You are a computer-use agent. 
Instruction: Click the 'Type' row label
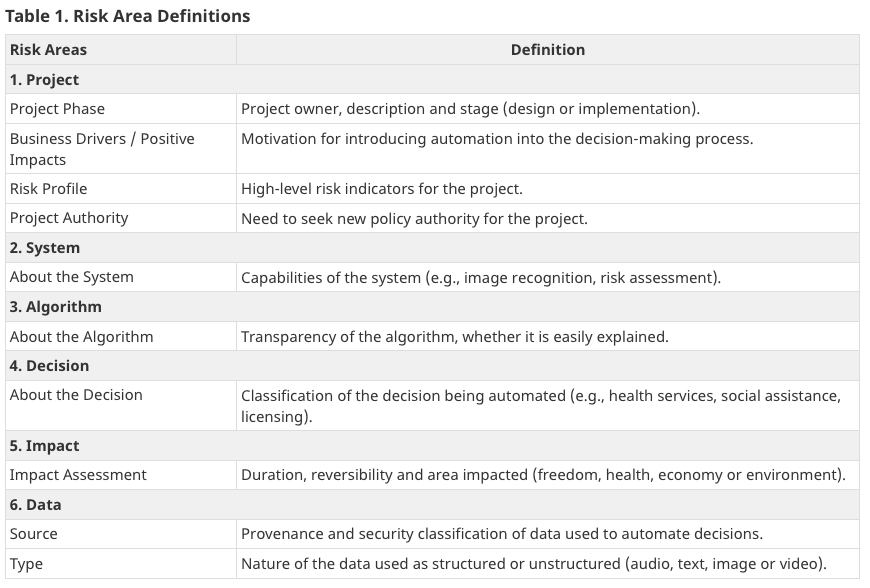(x=26, y=564)
